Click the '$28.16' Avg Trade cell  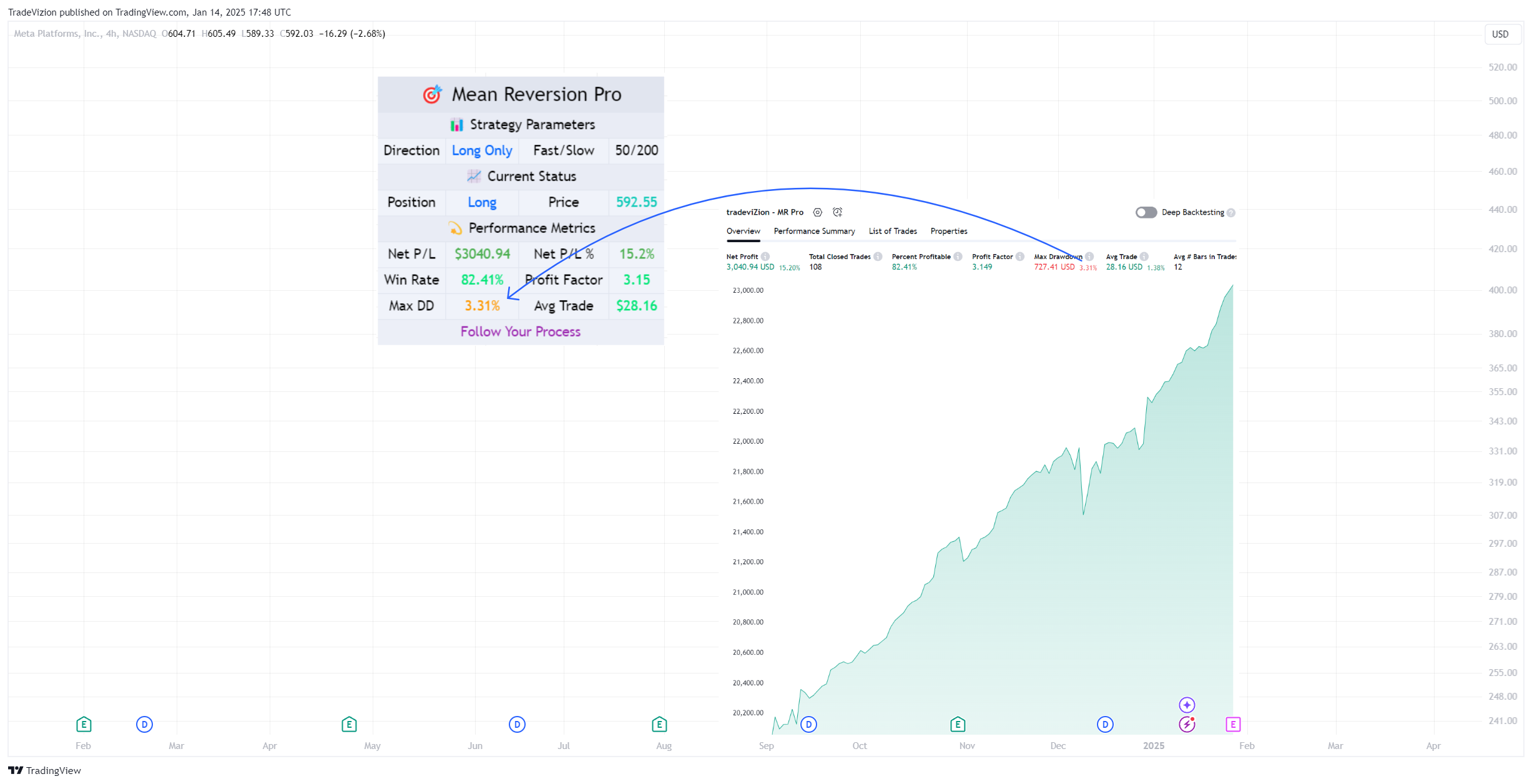637,306
